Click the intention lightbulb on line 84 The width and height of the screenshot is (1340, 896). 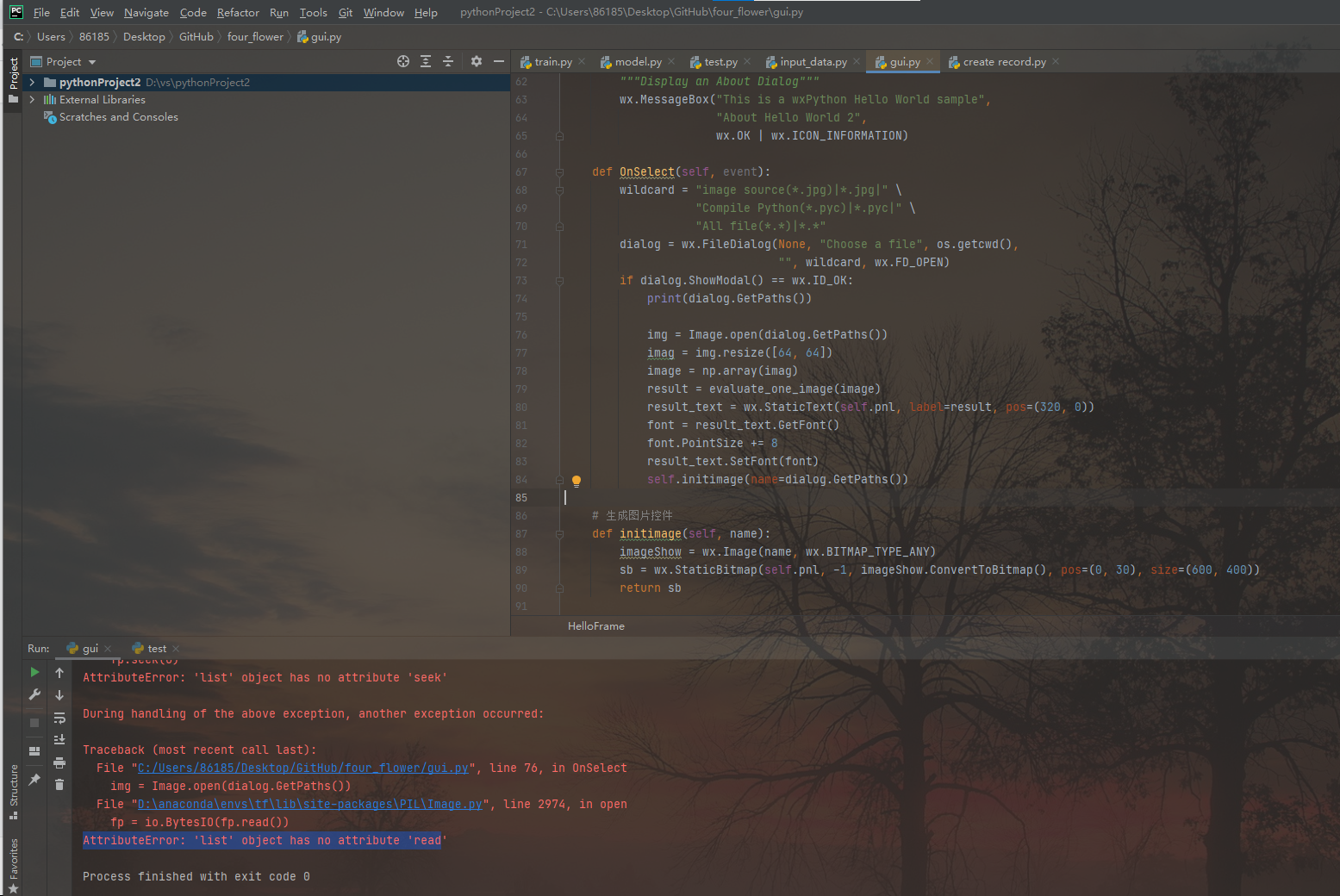[x=577, y=481]
